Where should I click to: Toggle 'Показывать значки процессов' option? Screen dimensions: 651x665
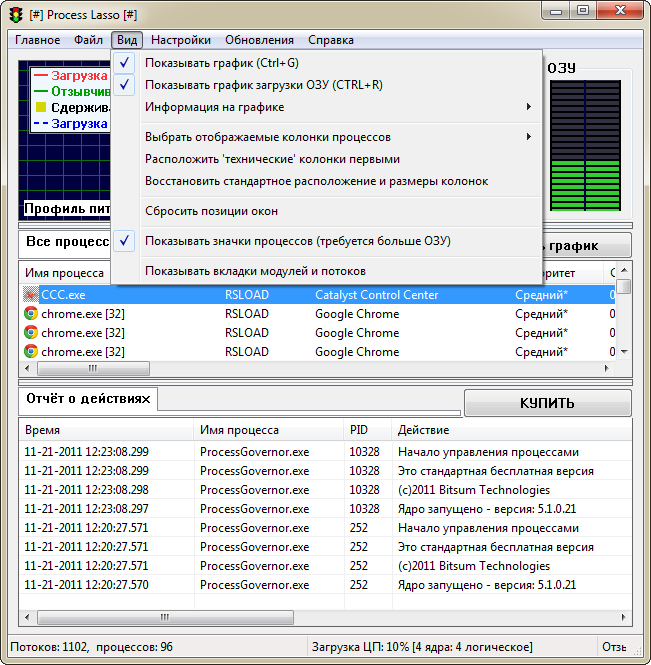[x=327, y=241]
